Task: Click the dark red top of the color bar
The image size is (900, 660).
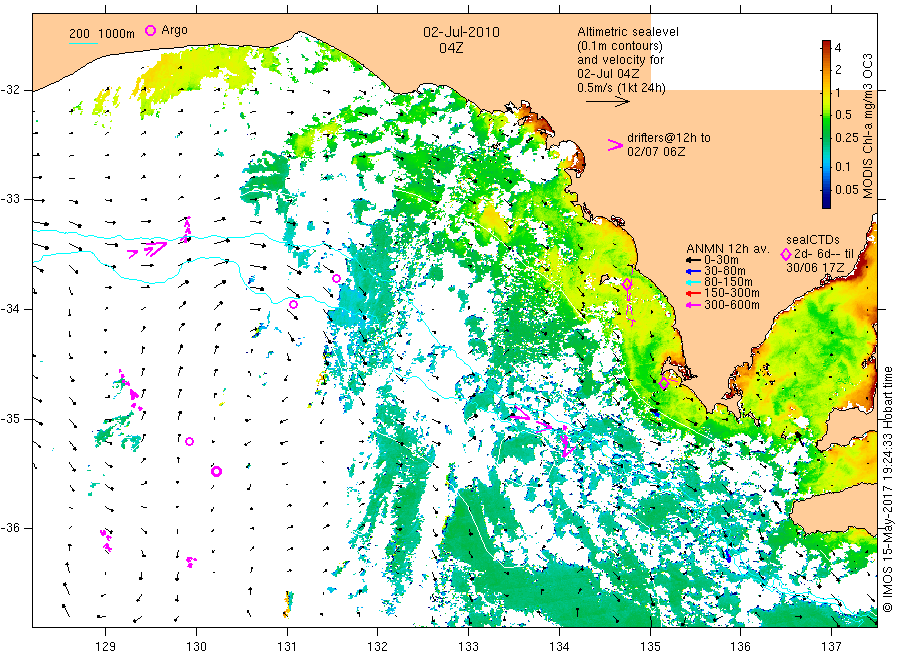Action: click(x=826, y=45)
